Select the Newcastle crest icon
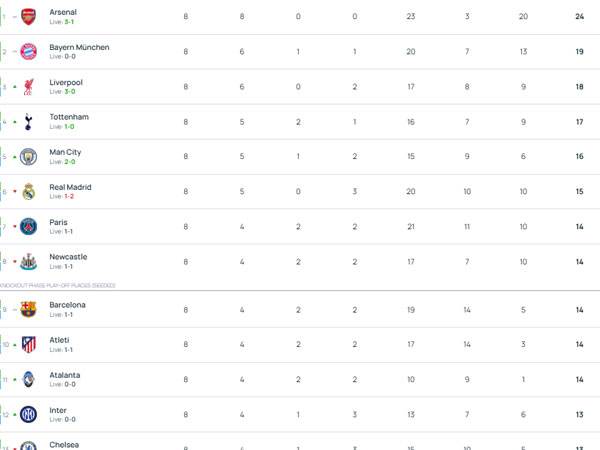The height and width of the screenshot is (450, 600). (x=28, y=261)
